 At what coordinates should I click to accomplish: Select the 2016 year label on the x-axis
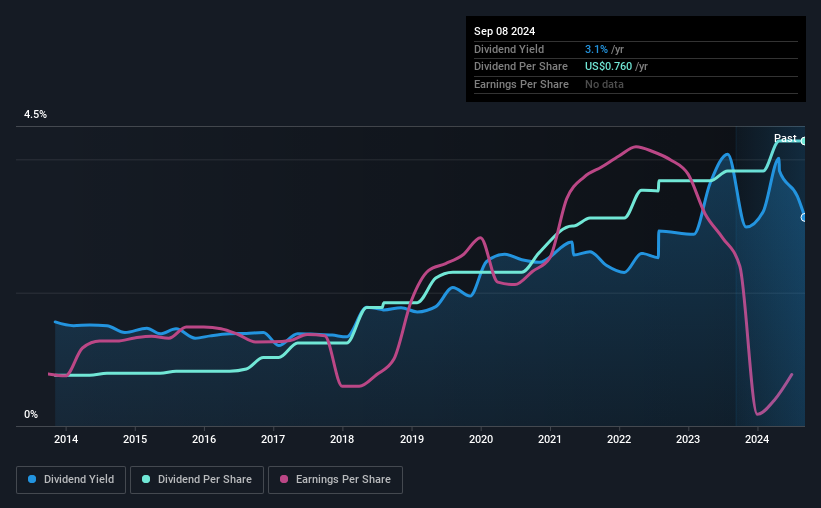(x=204, y=439)
